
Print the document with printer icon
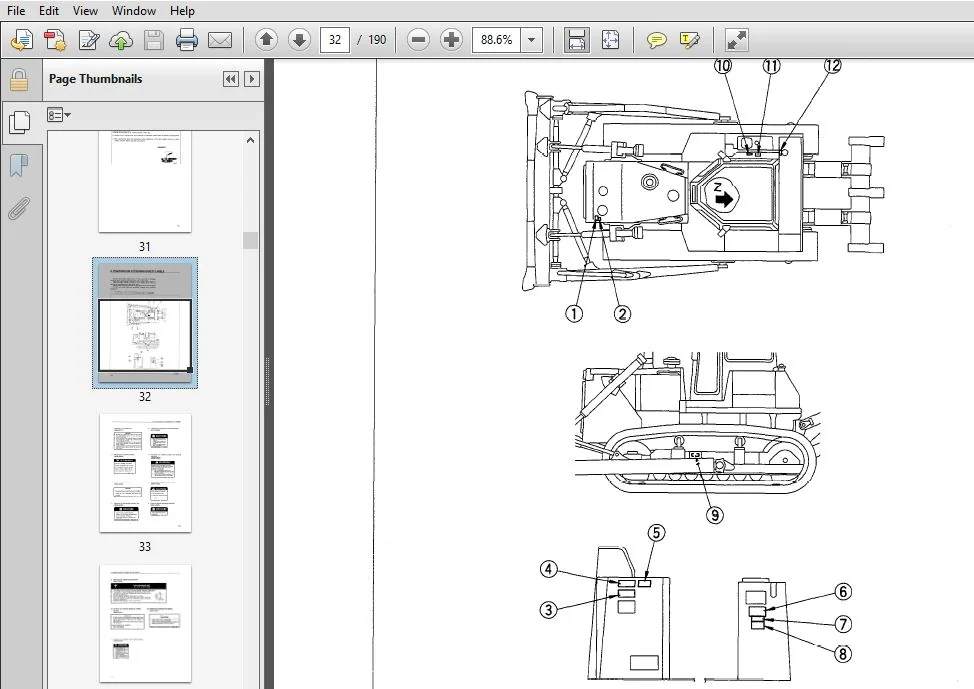tap(187, 40)
